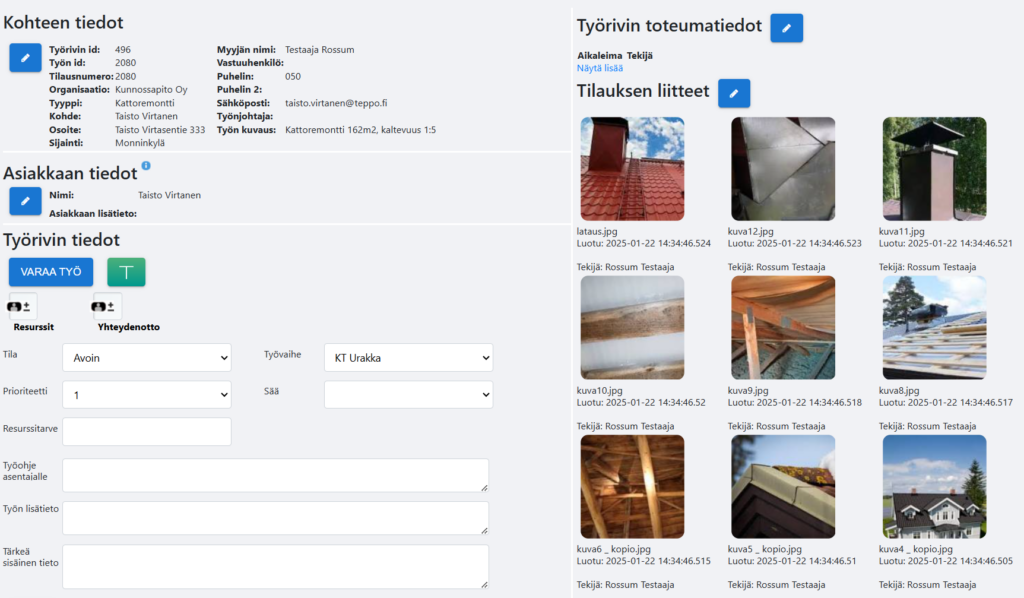Select the phone number 050
The height and width of the screenshot is (598, 1024).
click(x=293, y=76)
